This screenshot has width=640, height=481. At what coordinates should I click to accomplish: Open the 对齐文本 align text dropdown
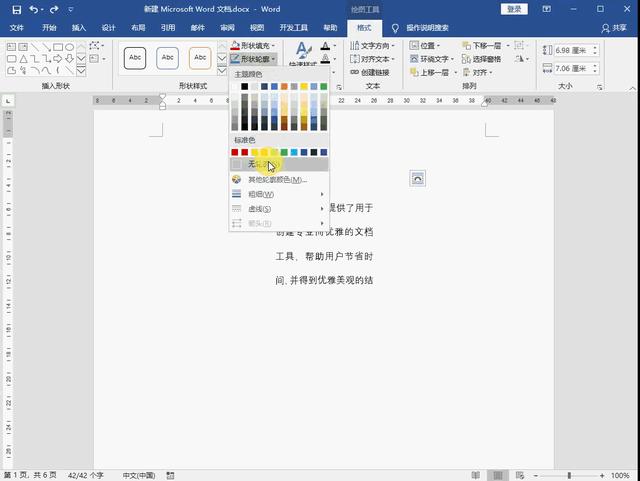pyautogui.click(x=372, y=59)
